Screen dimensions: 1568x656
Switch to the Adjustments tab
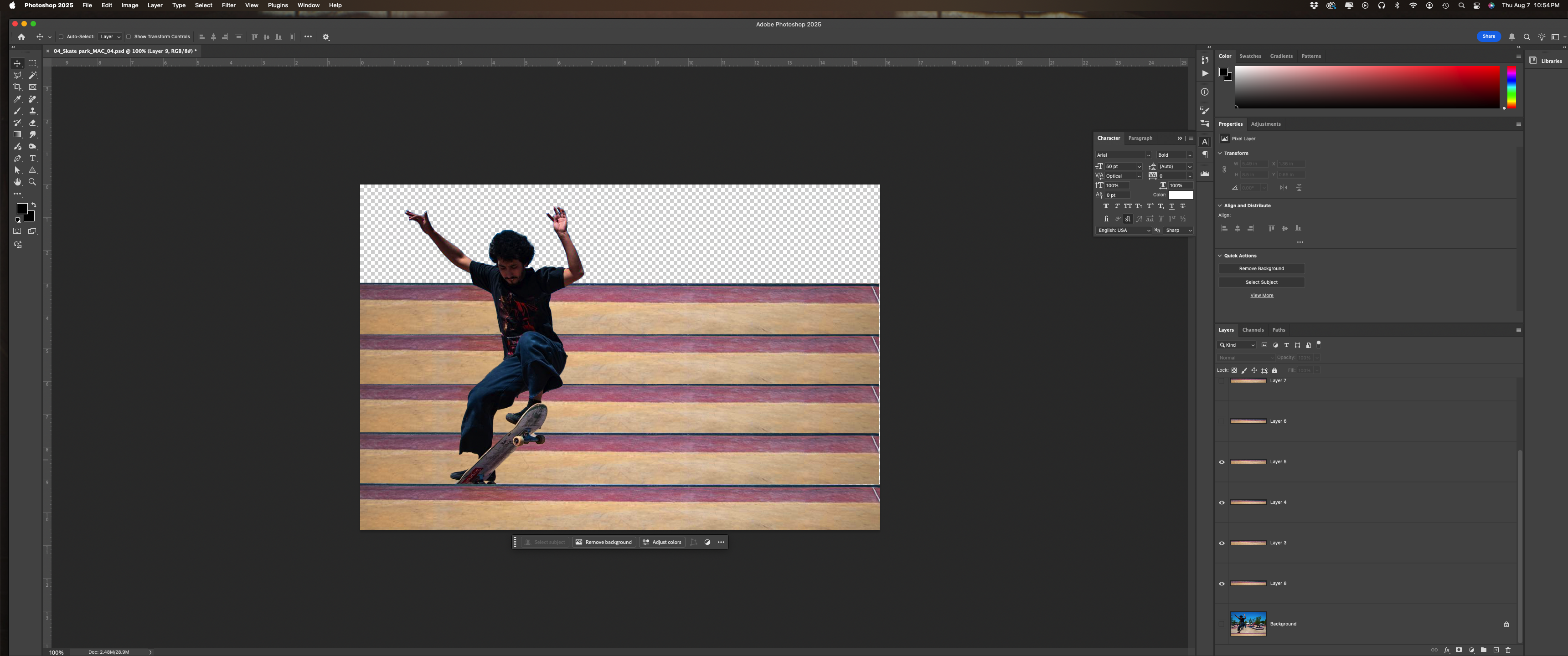(x=1265, y=124)
